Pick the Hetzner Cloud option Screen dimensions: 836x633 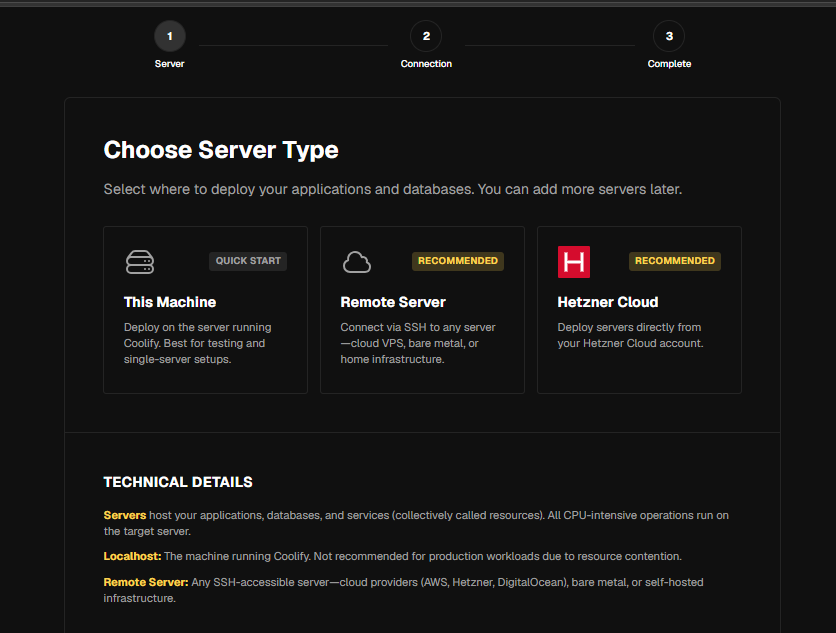(x=639, y=310)
